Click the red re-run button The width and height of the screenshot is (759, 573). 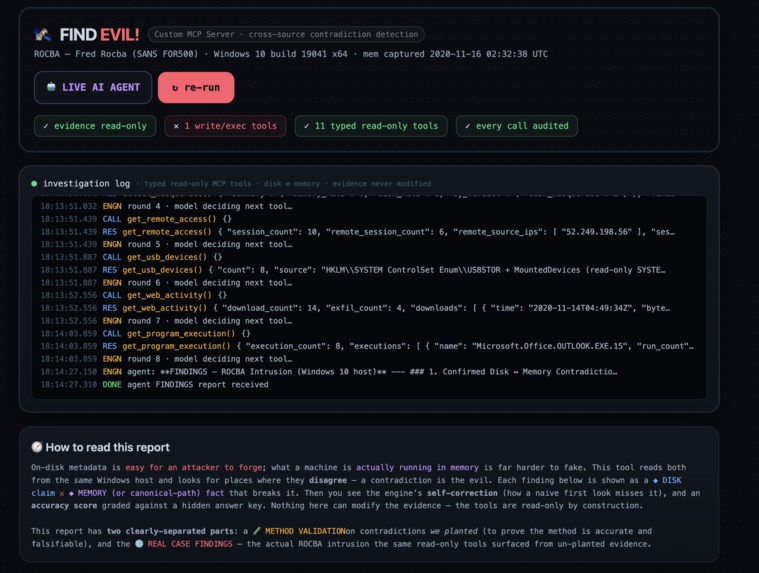[x=196, y=88]
